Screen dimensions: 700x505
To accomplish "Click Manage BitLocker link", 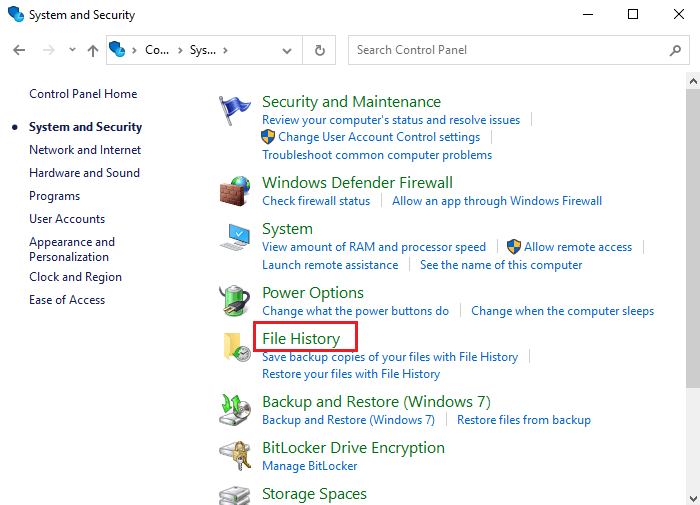I will pyautogui.click(x=309, y=466).
